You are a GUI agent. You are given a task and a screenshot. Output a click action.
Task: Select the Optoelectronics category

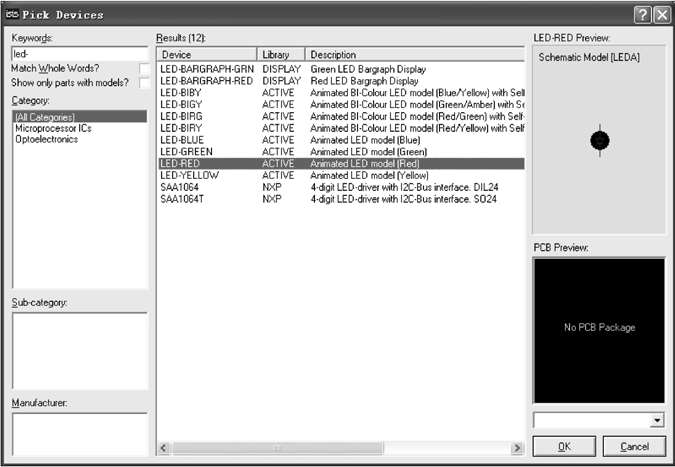click(46, 139)
